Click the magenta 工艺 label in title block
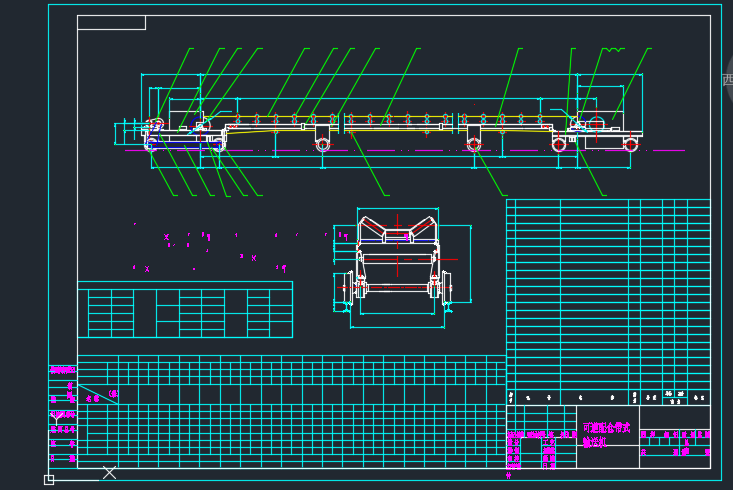This screenshot has height=490, width=733. point(549,442)
